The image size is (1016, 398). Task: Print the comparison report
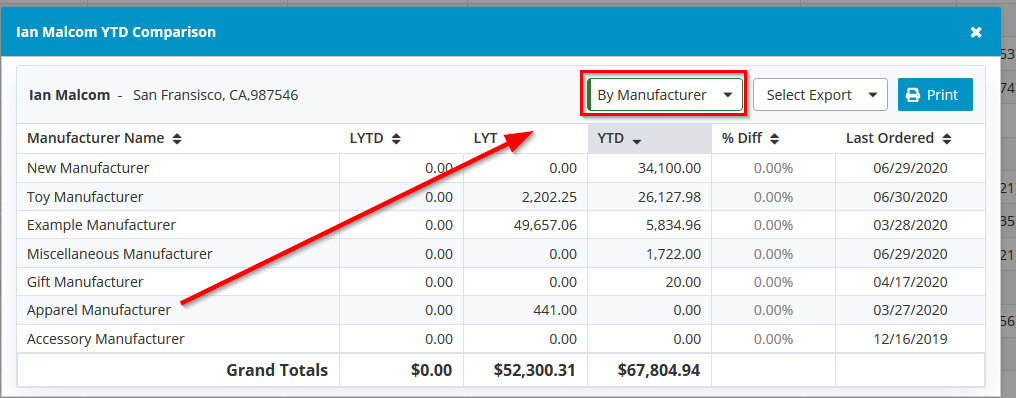click(935, 95)
